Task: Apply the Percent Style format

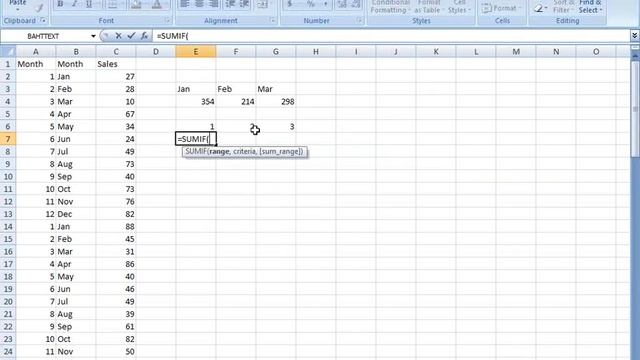Action: 311,4
